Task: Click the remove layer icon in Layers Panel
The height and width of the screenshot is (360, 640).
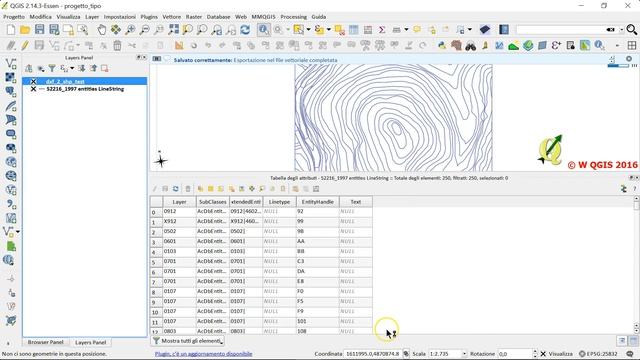Action: 105,68
